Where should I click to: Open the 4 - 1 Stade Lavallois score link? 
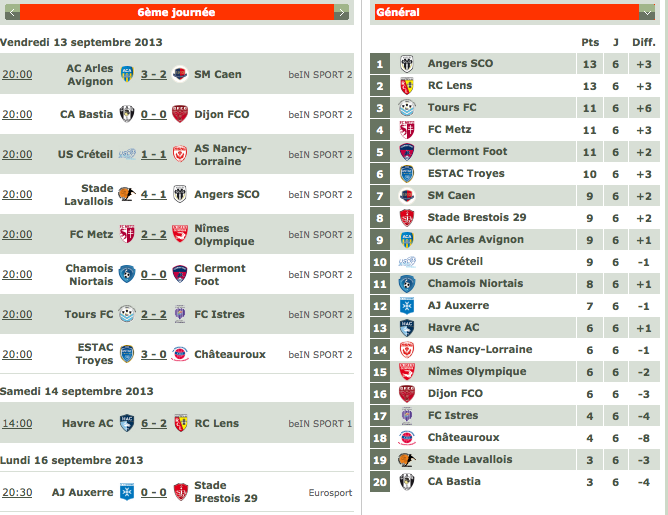tap(154, 195)
